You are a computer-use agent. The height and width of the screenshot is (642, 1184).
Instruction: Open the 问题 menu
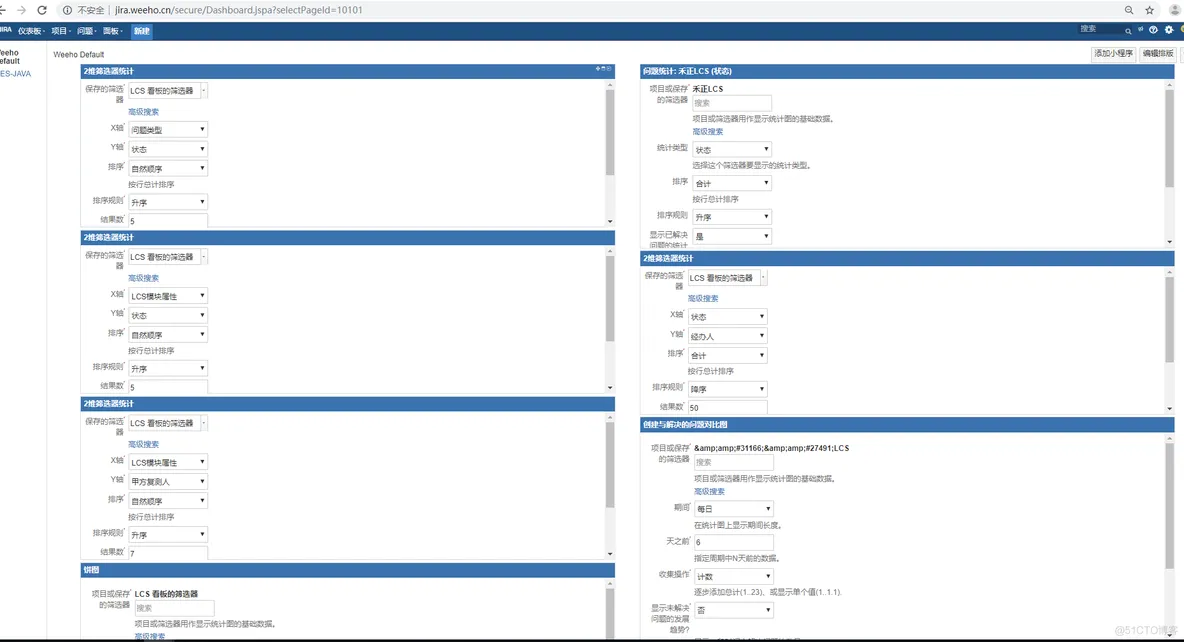[86, 31]
